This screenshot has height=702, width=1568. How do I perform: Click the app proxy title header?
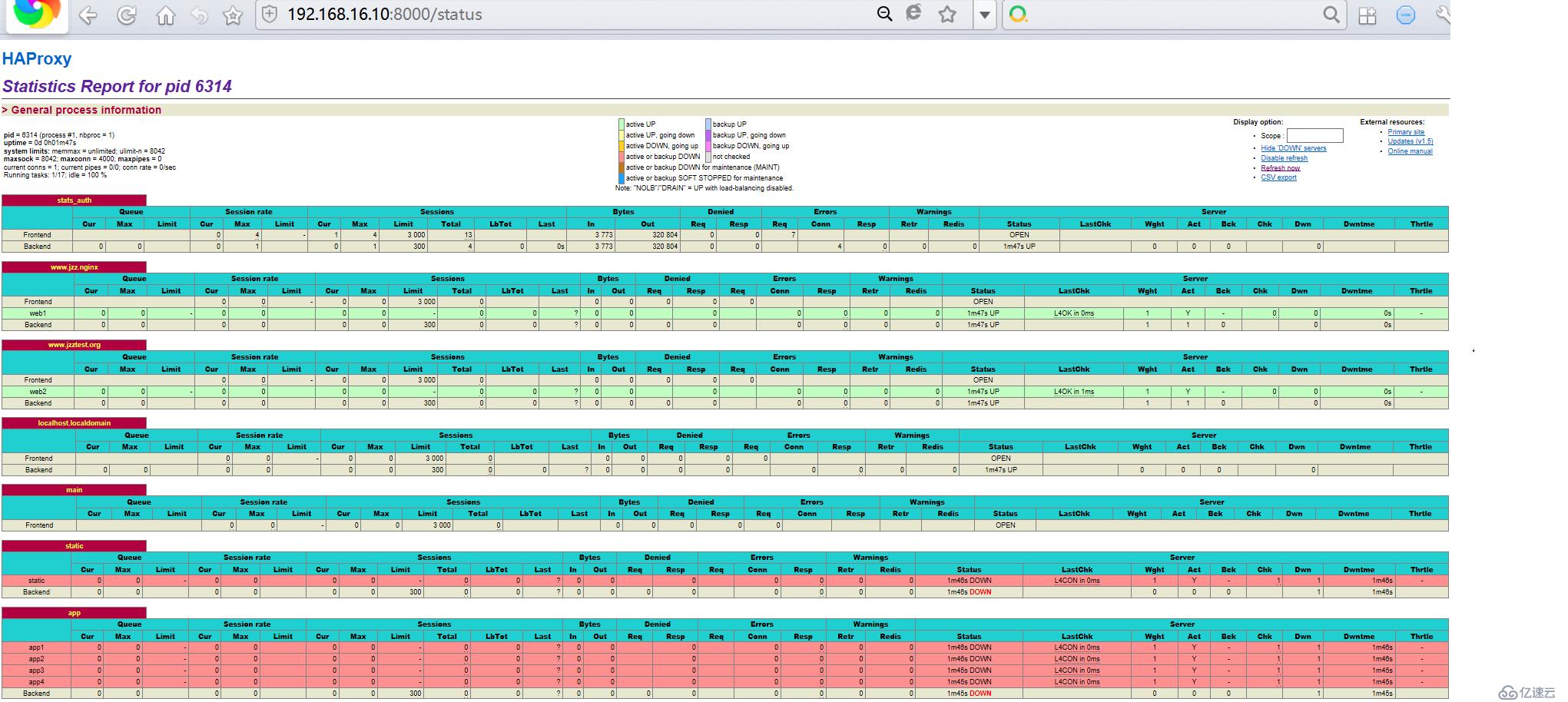pyautogui.click(x=74, y=613)
